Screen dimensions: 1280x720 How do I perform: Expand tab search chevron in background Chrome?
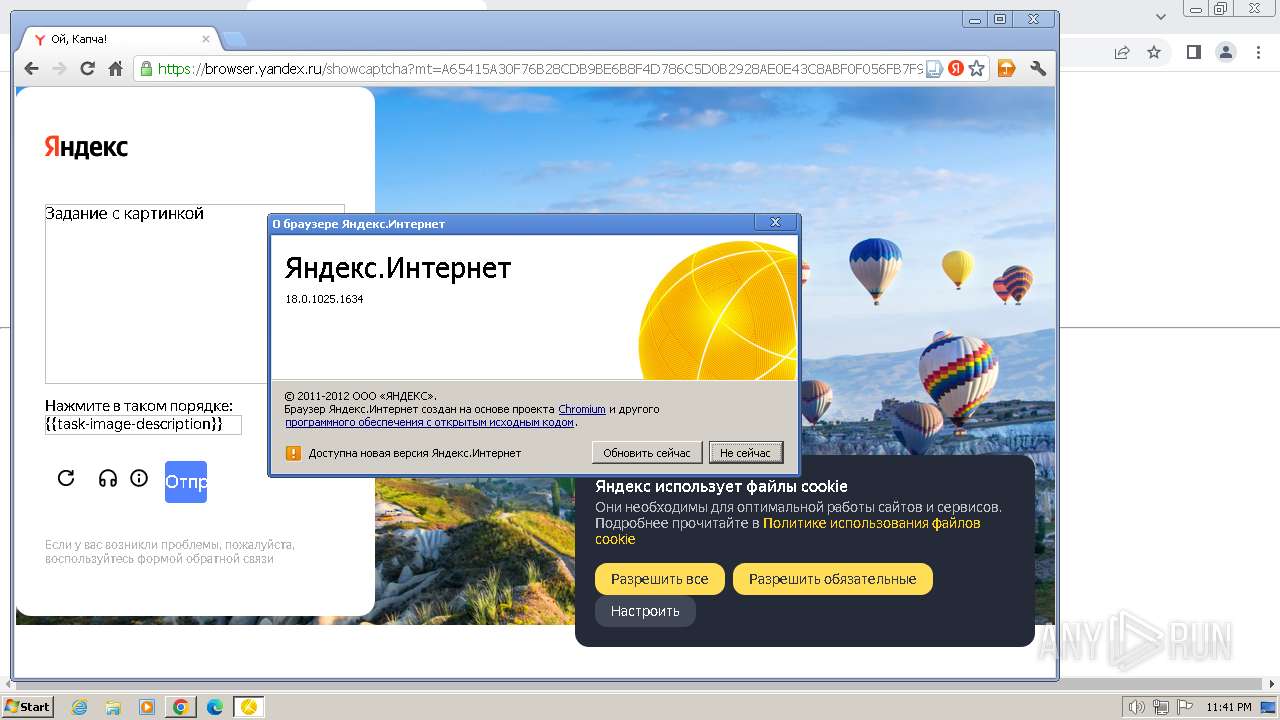click(1161, 17)
